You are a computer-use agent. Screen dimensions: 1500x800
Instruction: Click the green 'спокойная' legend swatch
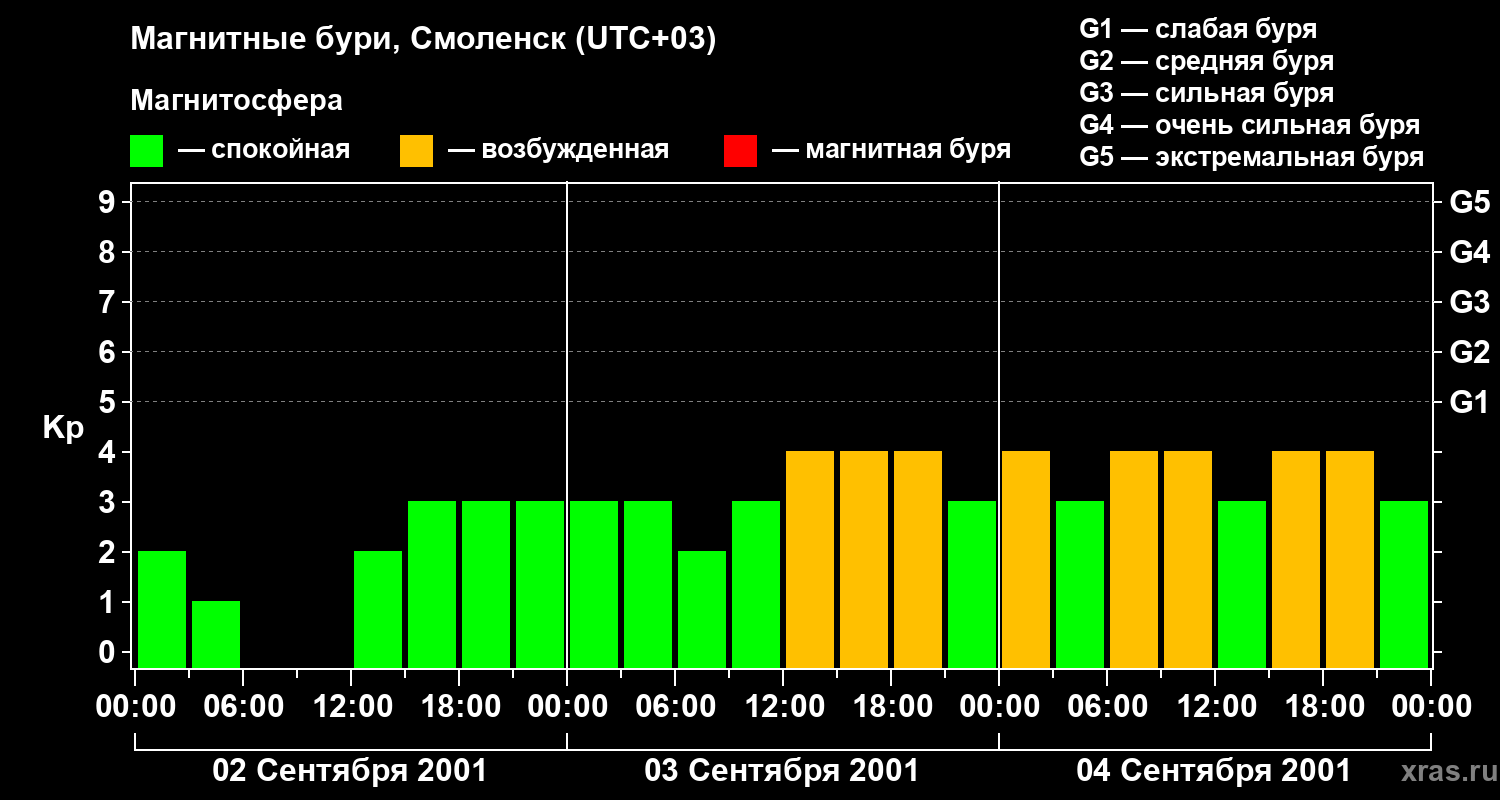tap(146, 151)
